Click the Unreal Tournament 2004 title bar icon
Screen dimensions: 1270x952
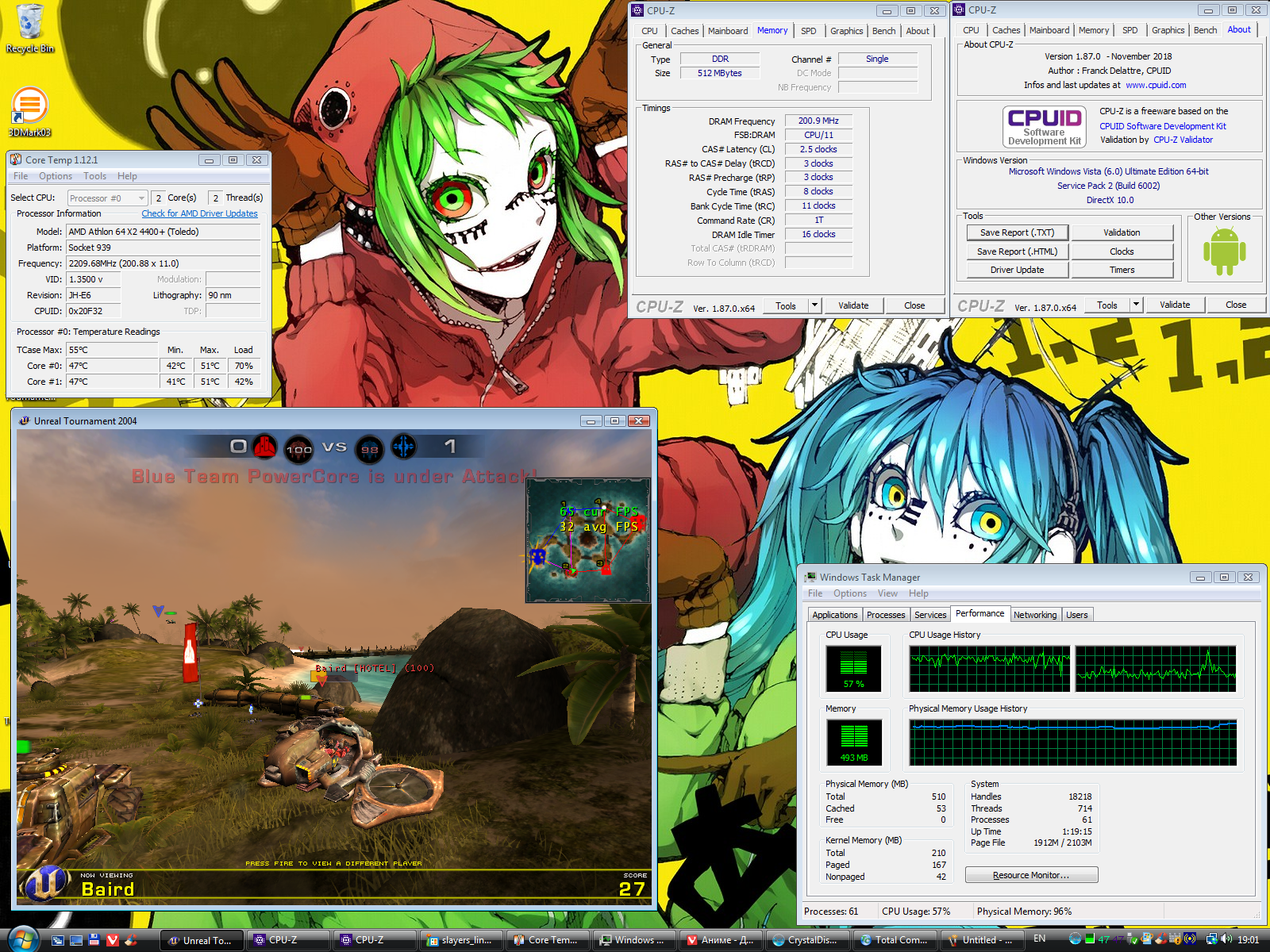tap(25, 420)
